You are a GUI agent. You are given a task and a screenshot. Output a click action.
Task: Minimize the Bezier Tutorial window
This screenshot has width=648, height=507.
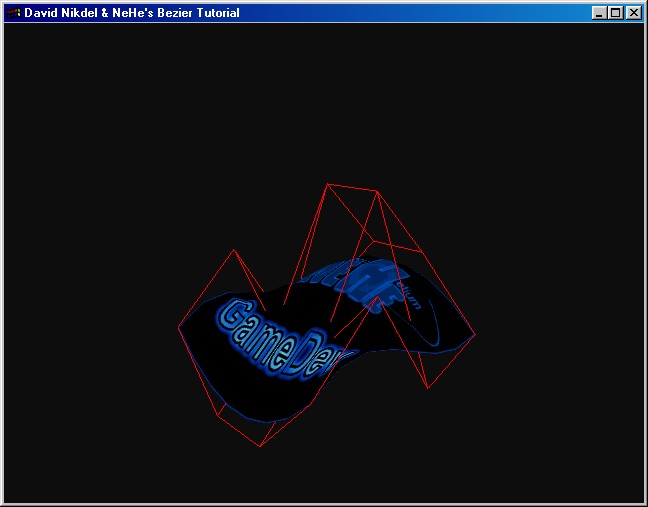pos(599,13)
